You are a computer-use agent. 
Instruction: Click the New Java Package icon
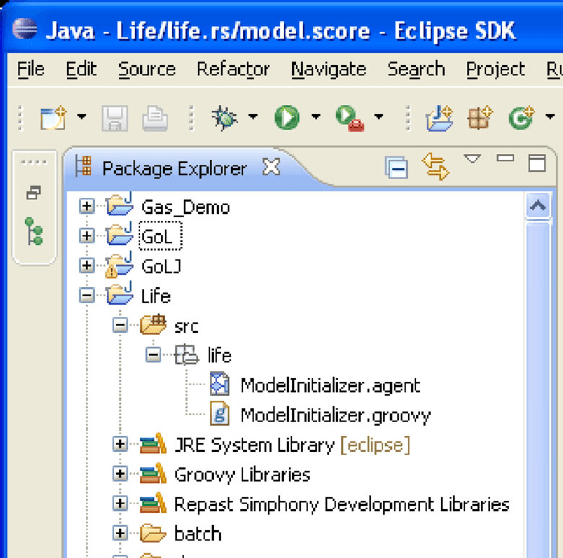pos(480,117)
